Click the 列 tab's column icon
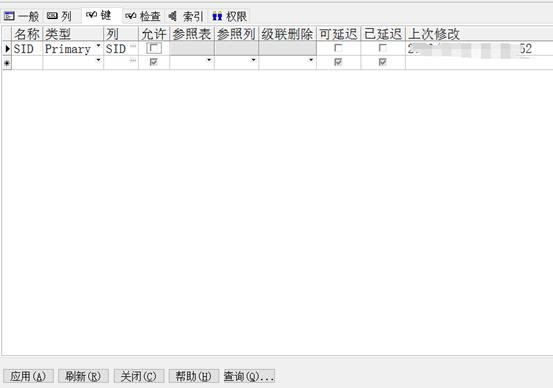The image size is (553, 388). click(x=52, y=16)
